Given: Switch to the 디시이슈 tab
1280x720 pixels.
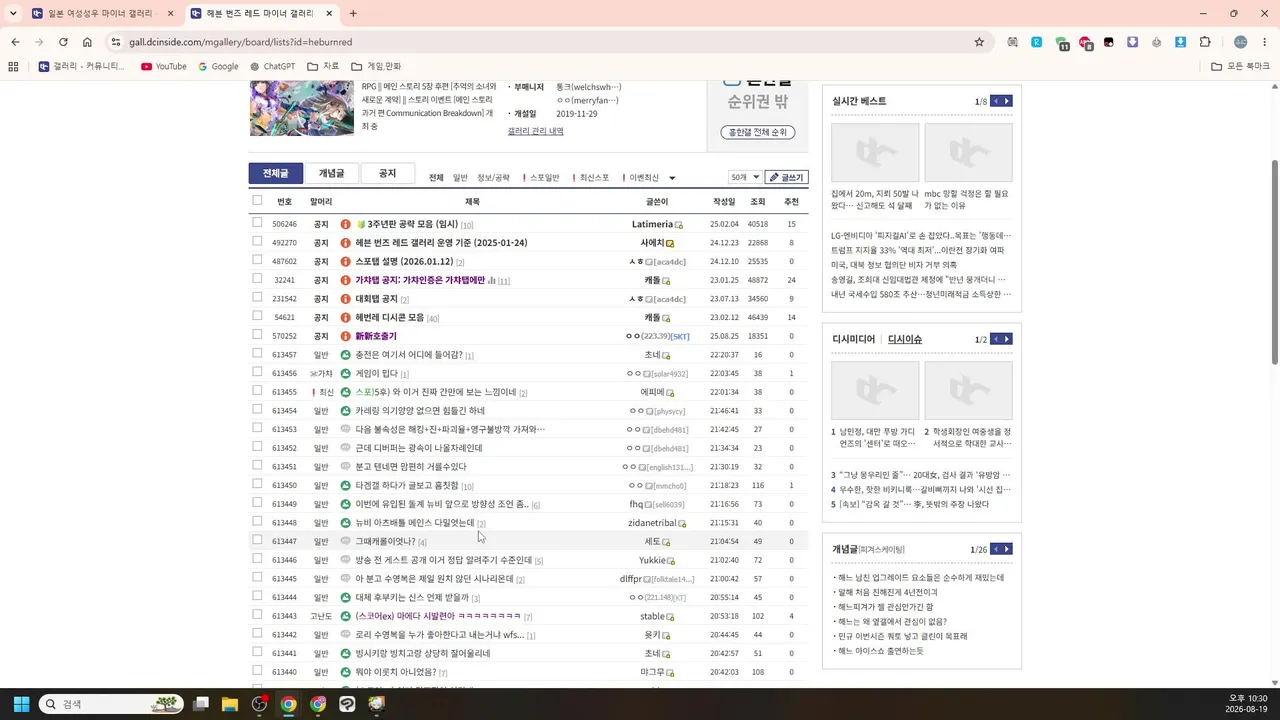Looking at the screenshot, I should (905, 339).
